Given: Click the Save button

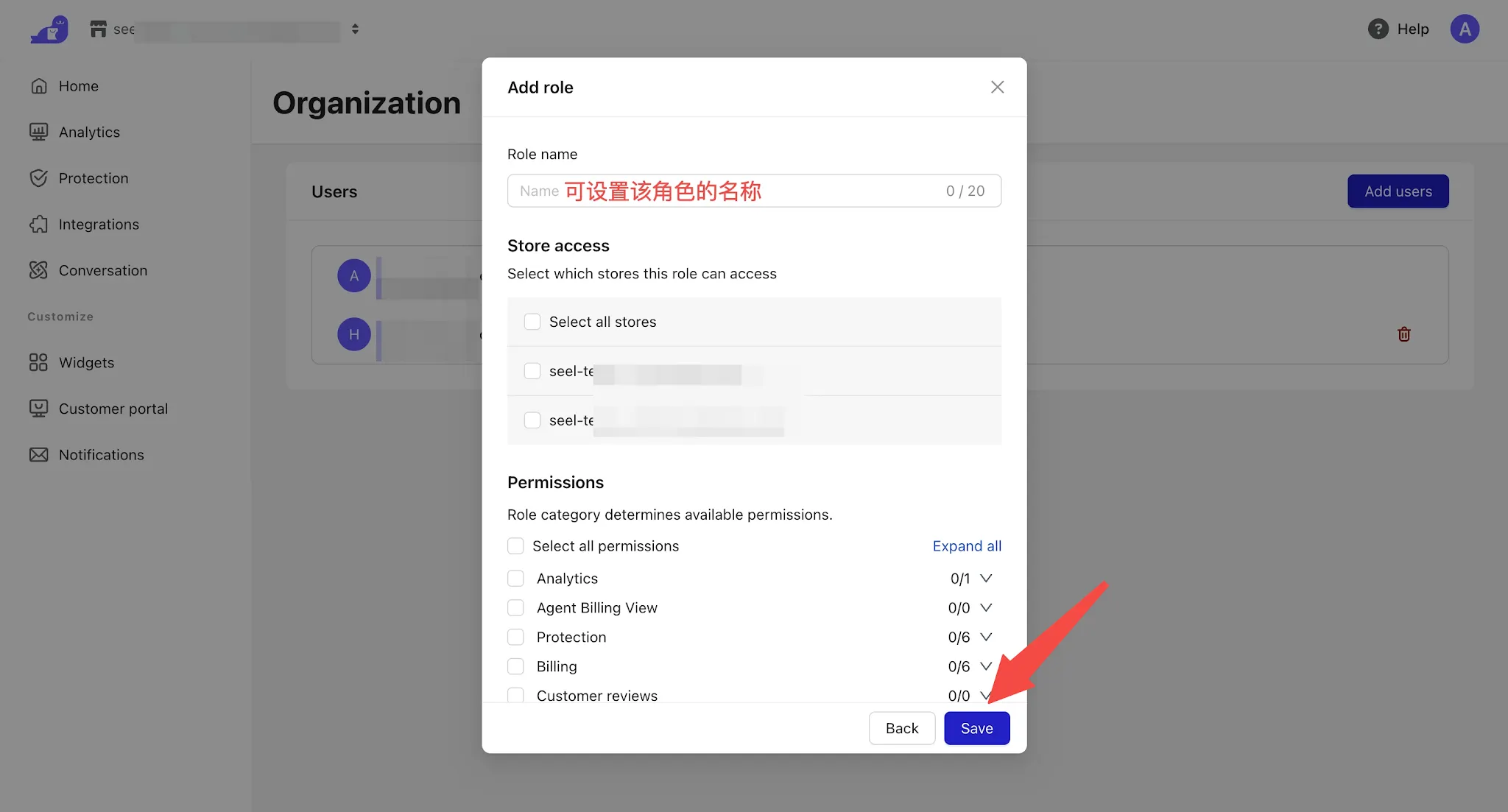Looking at the screenshot, I should 976,728.
